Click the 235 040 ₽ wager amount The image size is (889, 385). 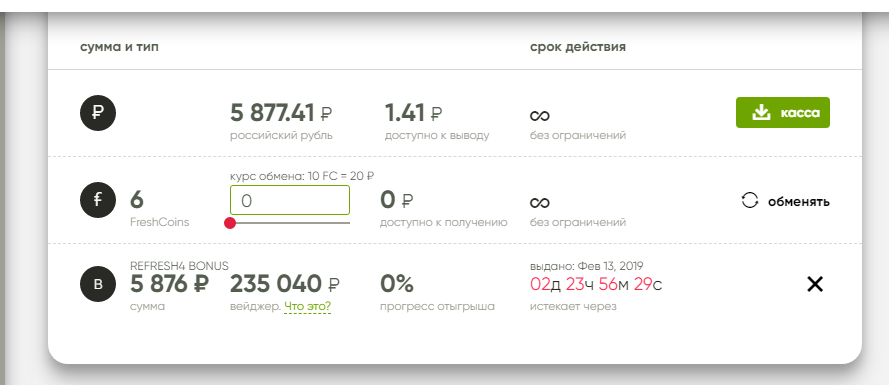click(x=285, y=284)
